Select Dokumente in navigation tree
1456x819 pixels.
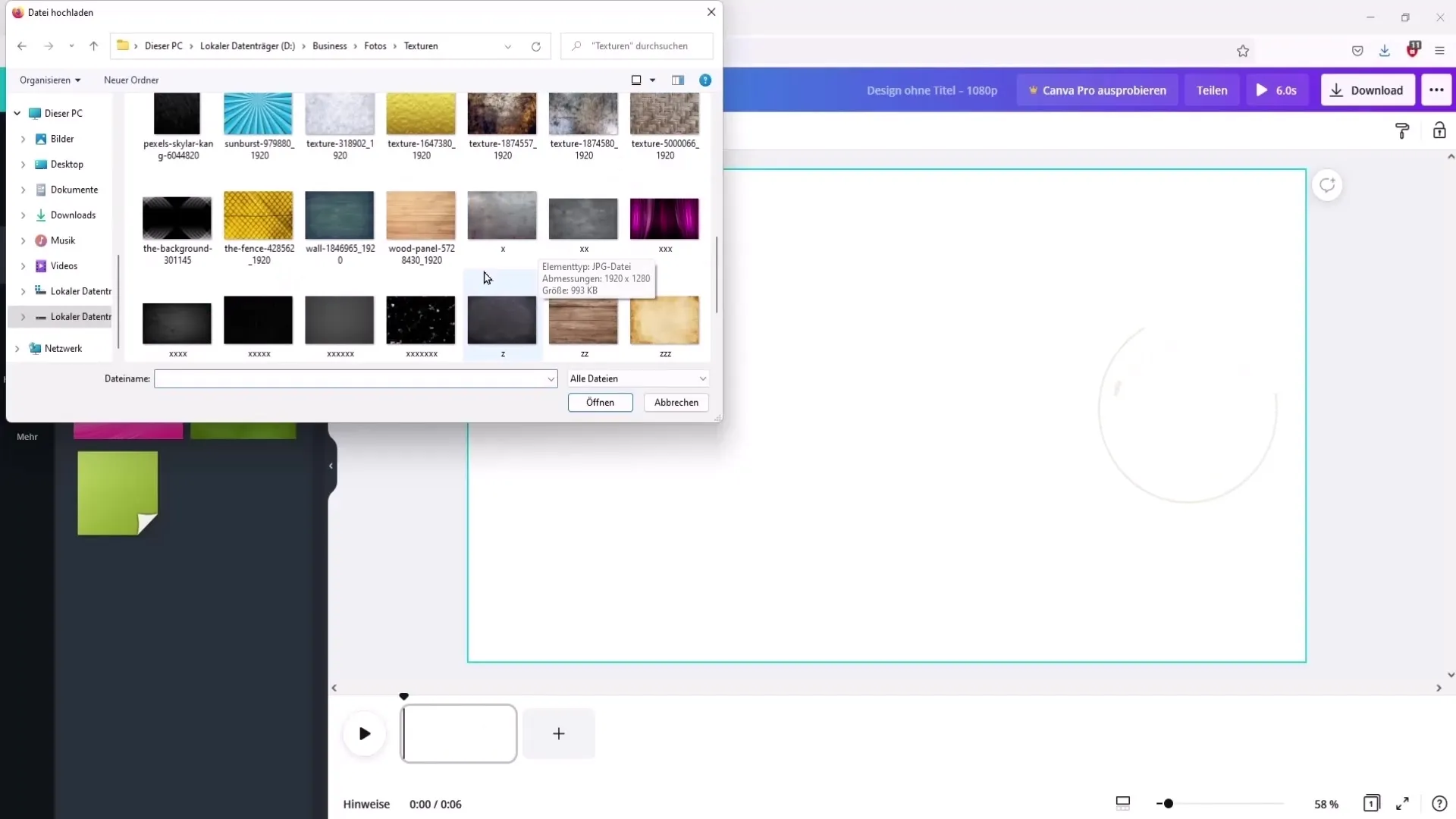click(74, 190)
